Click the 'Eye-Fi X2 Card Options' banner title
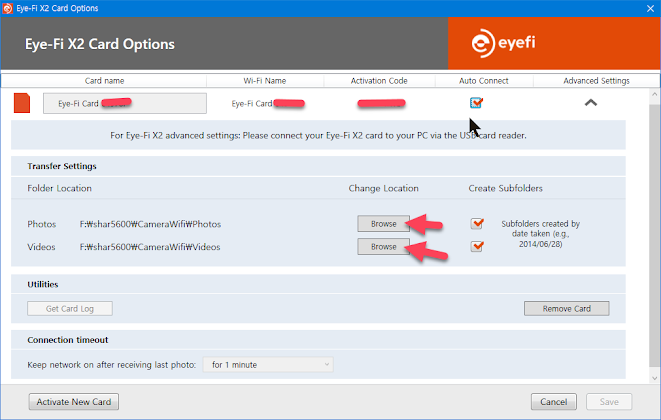 click(99, 44)
